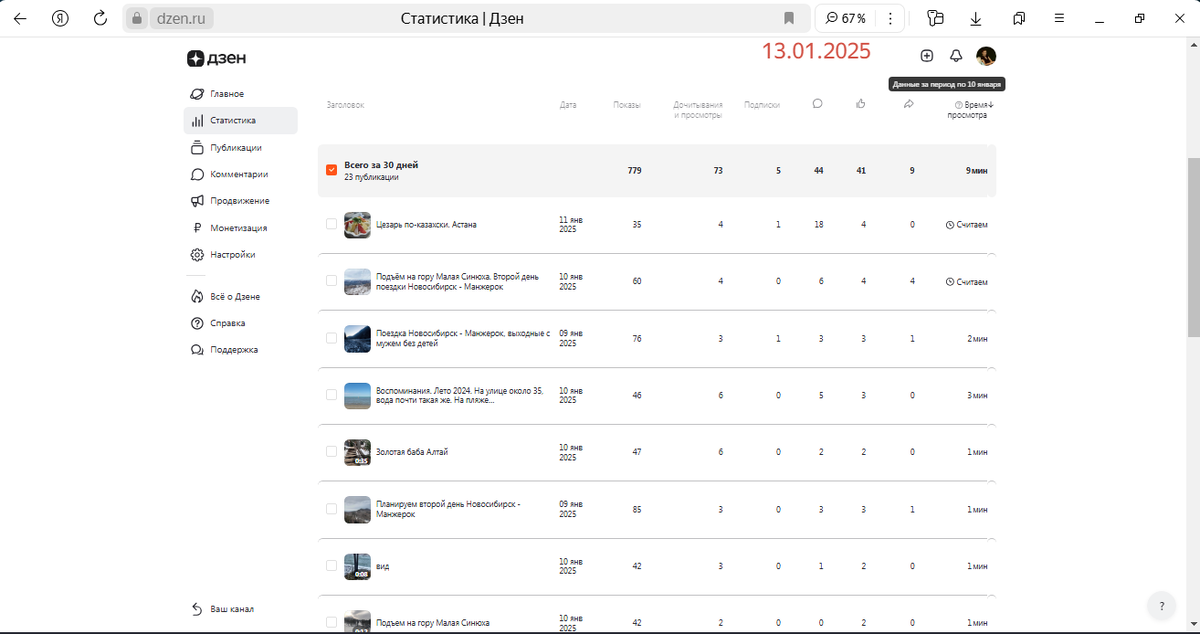Open the profile avatar menu
This screenshot has width=1200, height=634.
pyautogui.click(x=986, y=56)
